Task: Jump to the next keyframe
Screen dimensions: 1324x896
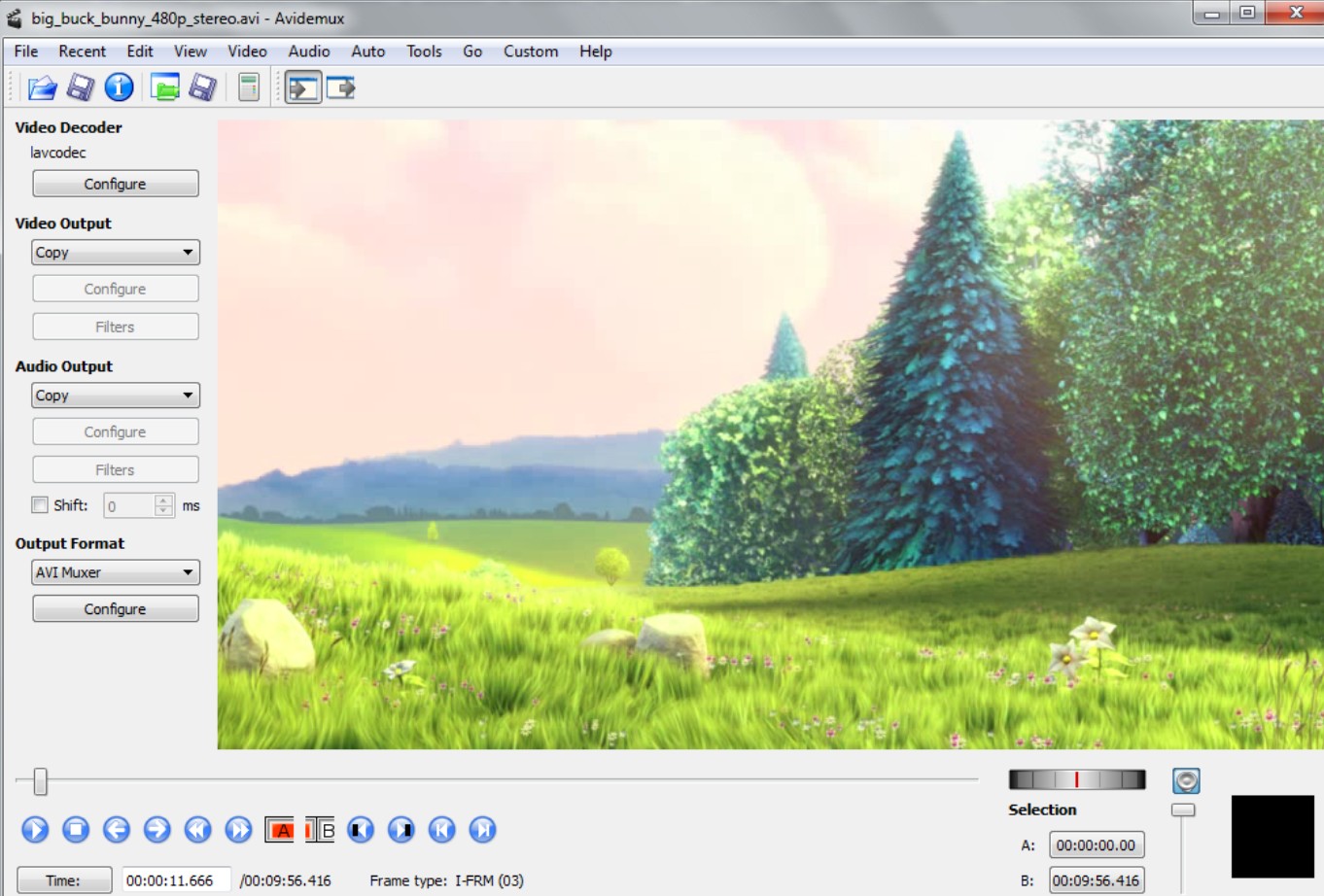Action: click(238, 829)
